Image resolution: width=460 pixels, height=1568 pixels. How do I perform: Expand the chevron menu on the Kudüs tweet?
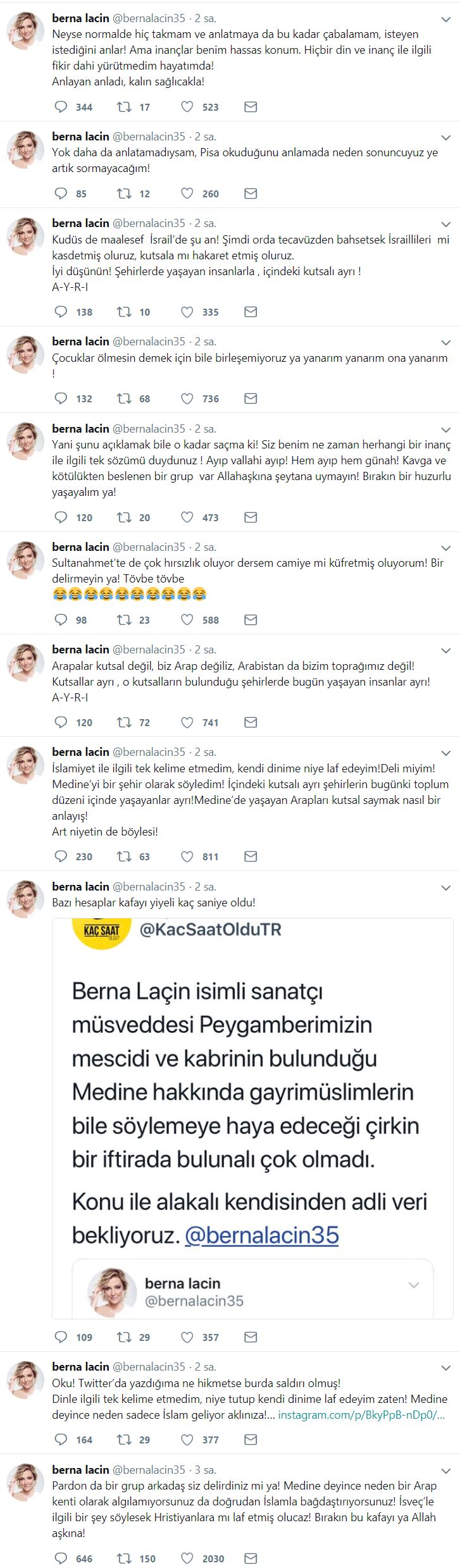pos(446,225)
